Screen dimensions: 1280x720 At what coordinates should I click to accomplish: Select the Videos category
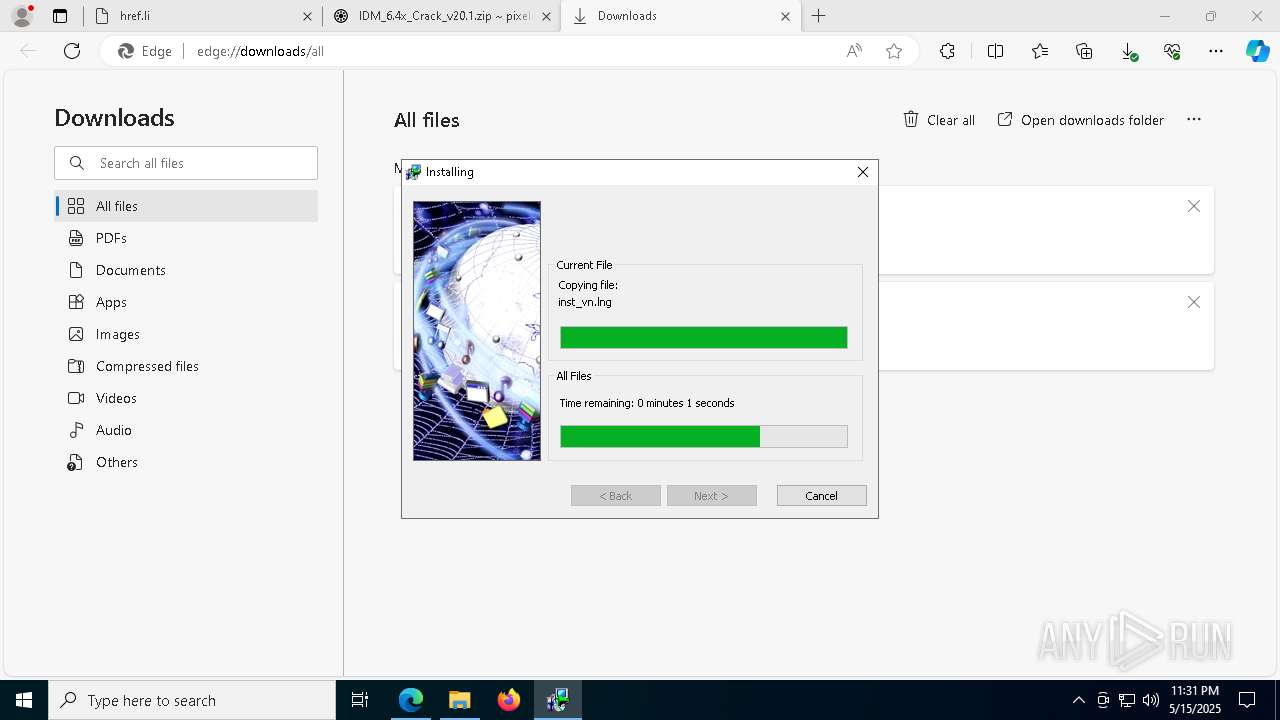(x=186, y=398)
